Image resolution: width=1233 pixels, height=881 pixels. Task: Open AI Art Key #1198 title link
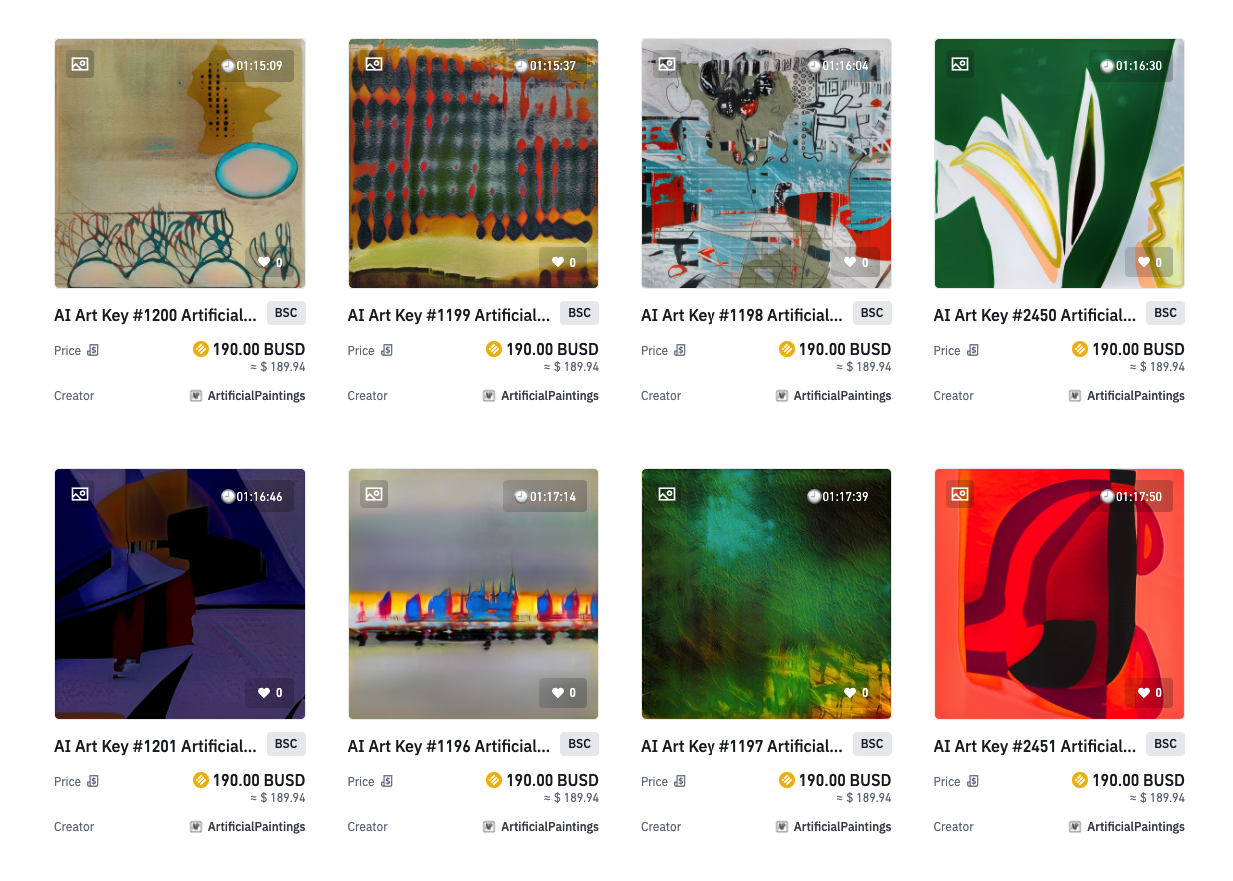pyautogui.click(x=741, y=315)
